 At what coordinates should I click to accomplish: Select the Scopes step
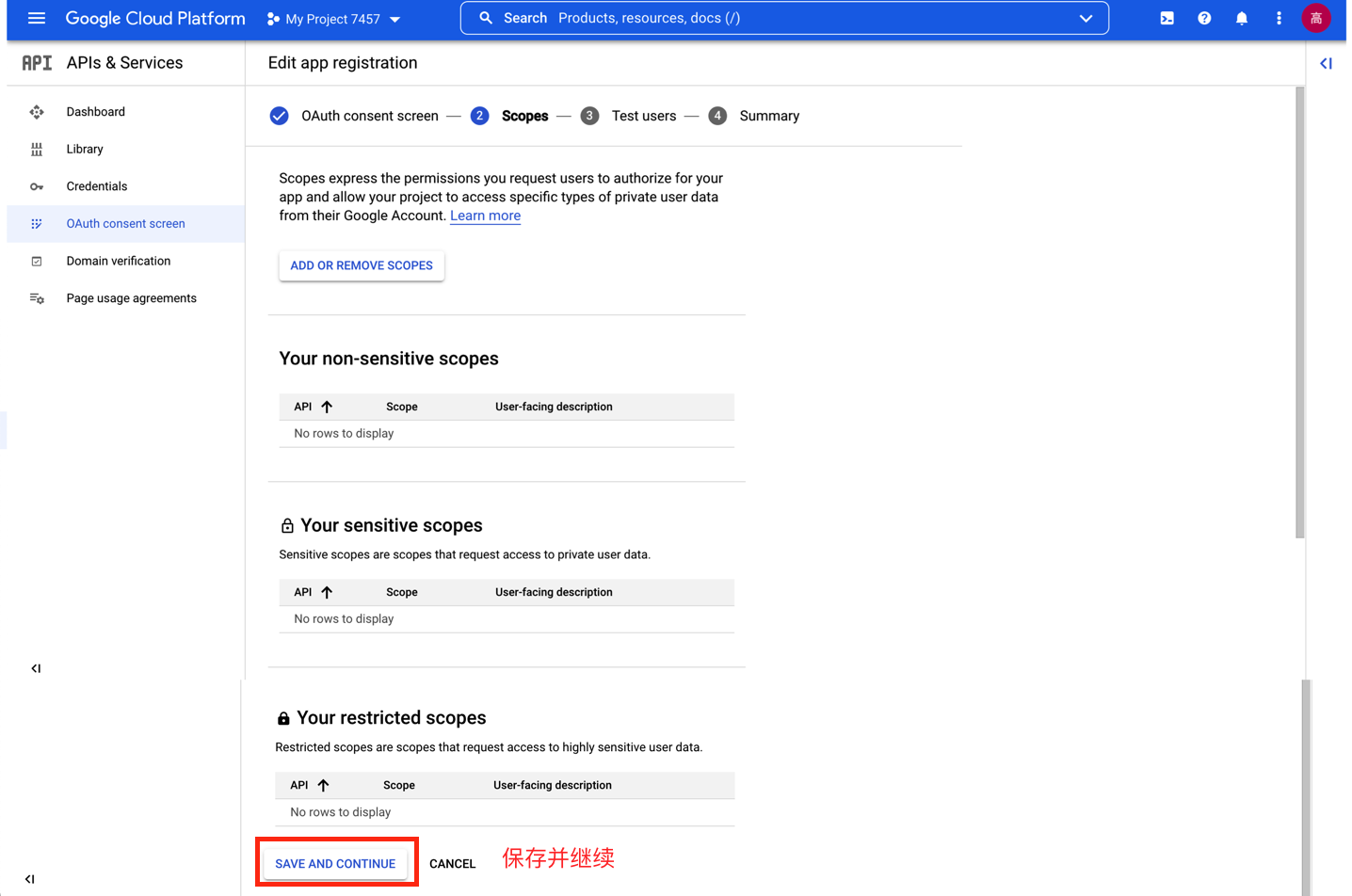click(524, 116)
